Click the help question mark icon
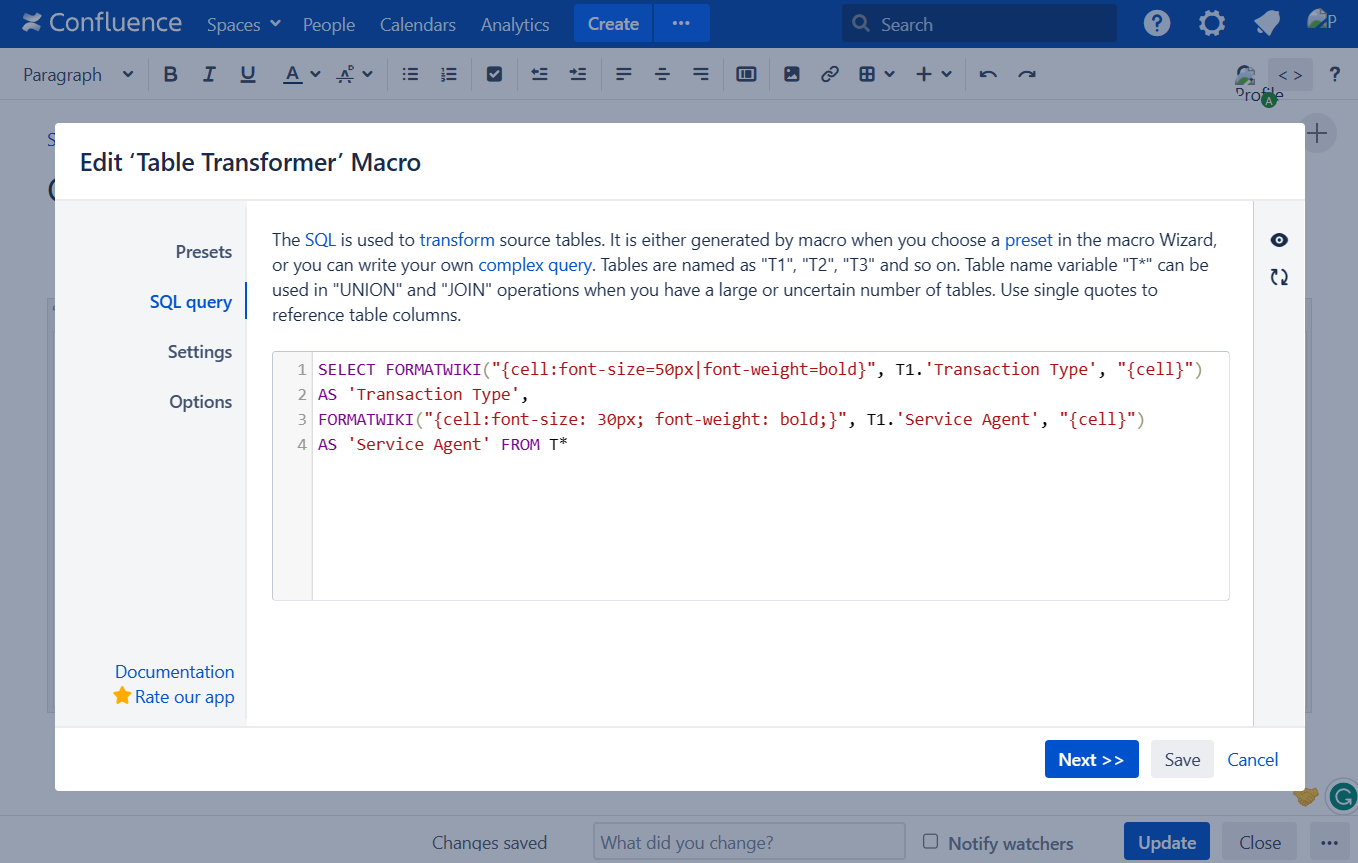 (1157, 24)
